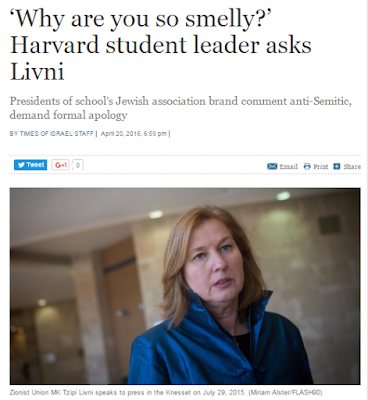Click the Google G+1 button

click(61, 165)
